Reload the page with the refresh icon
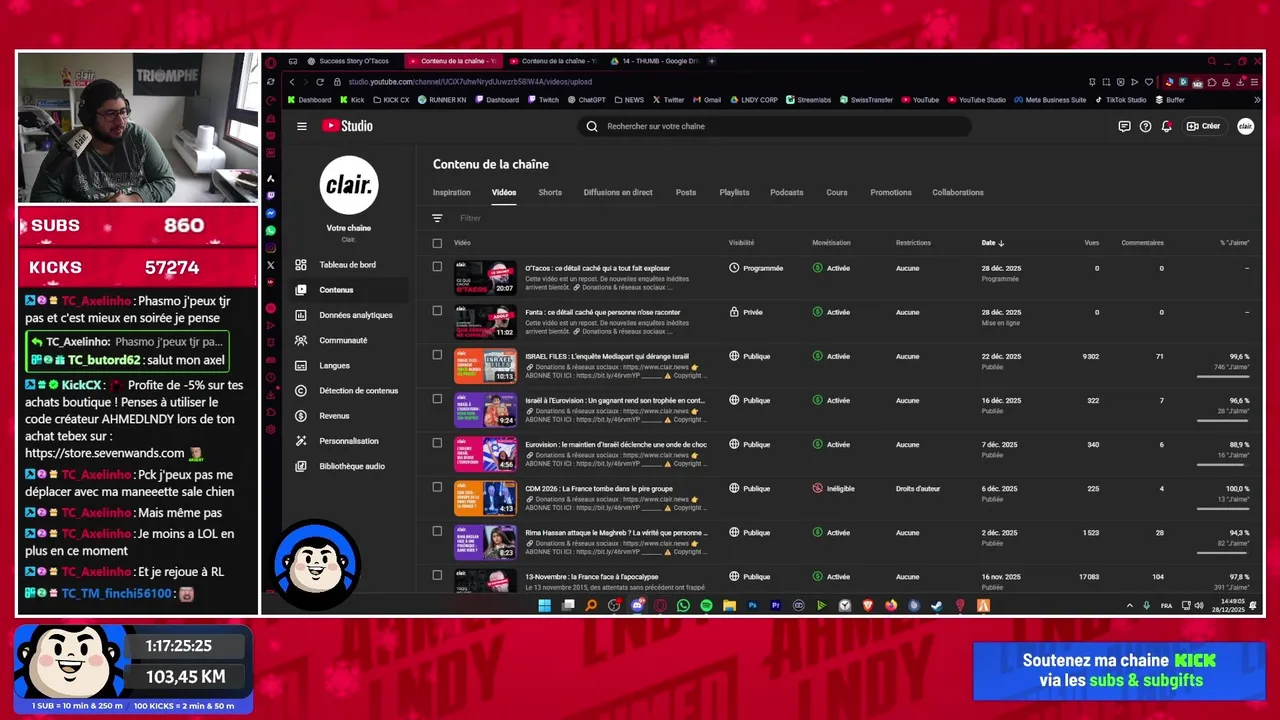This screenshot has height=720, width=1280. 320,82
